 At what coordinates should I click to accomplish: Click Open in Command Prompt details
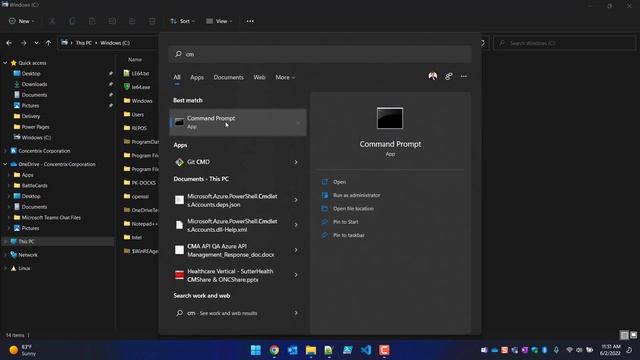339,182
